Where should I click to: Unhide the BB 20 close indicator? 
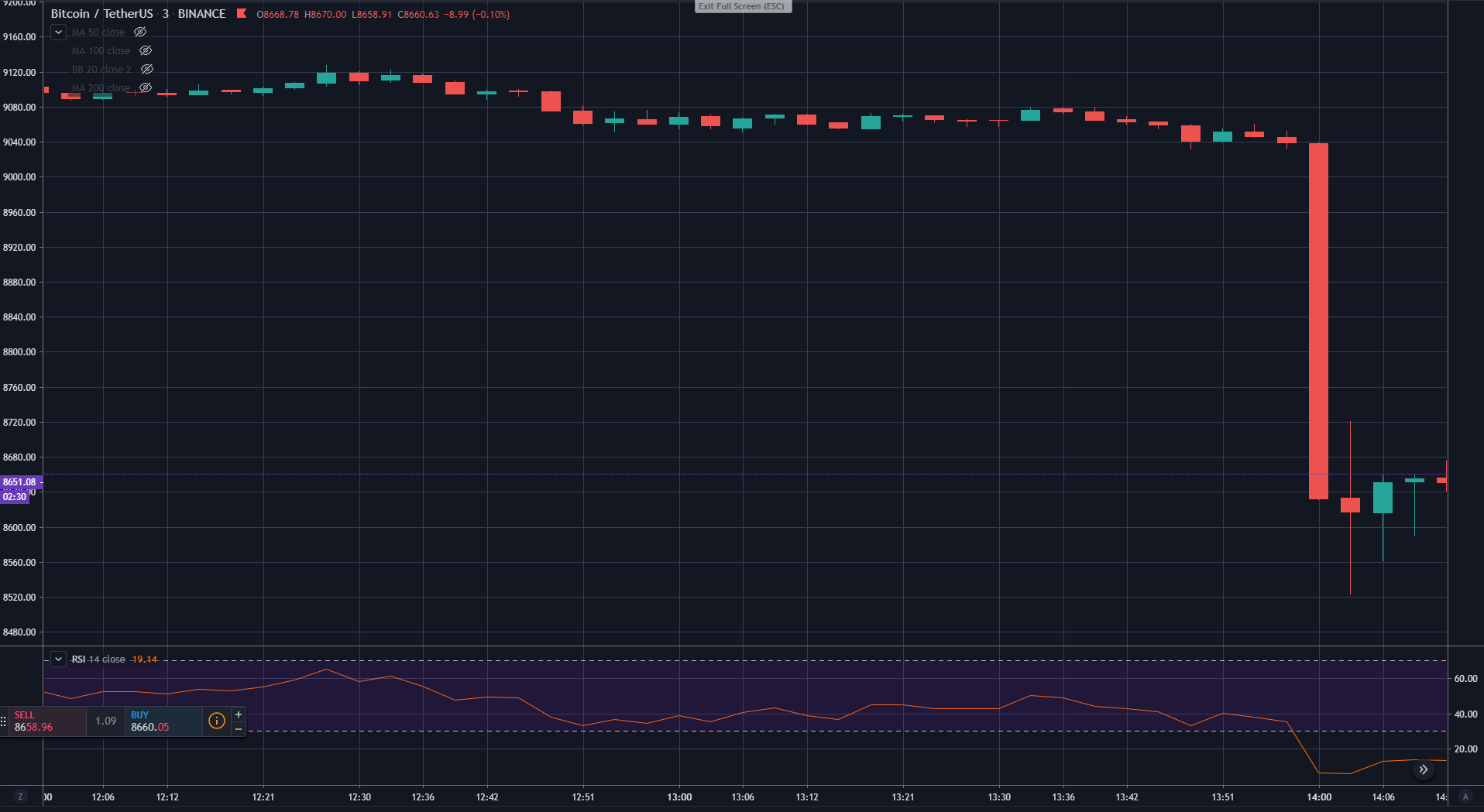coord(147,70)
